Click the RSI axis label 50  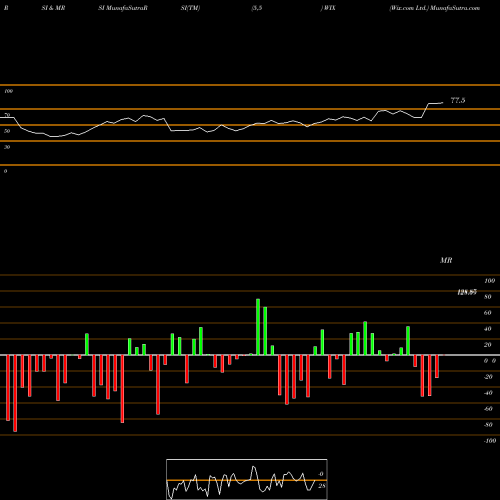7,131
